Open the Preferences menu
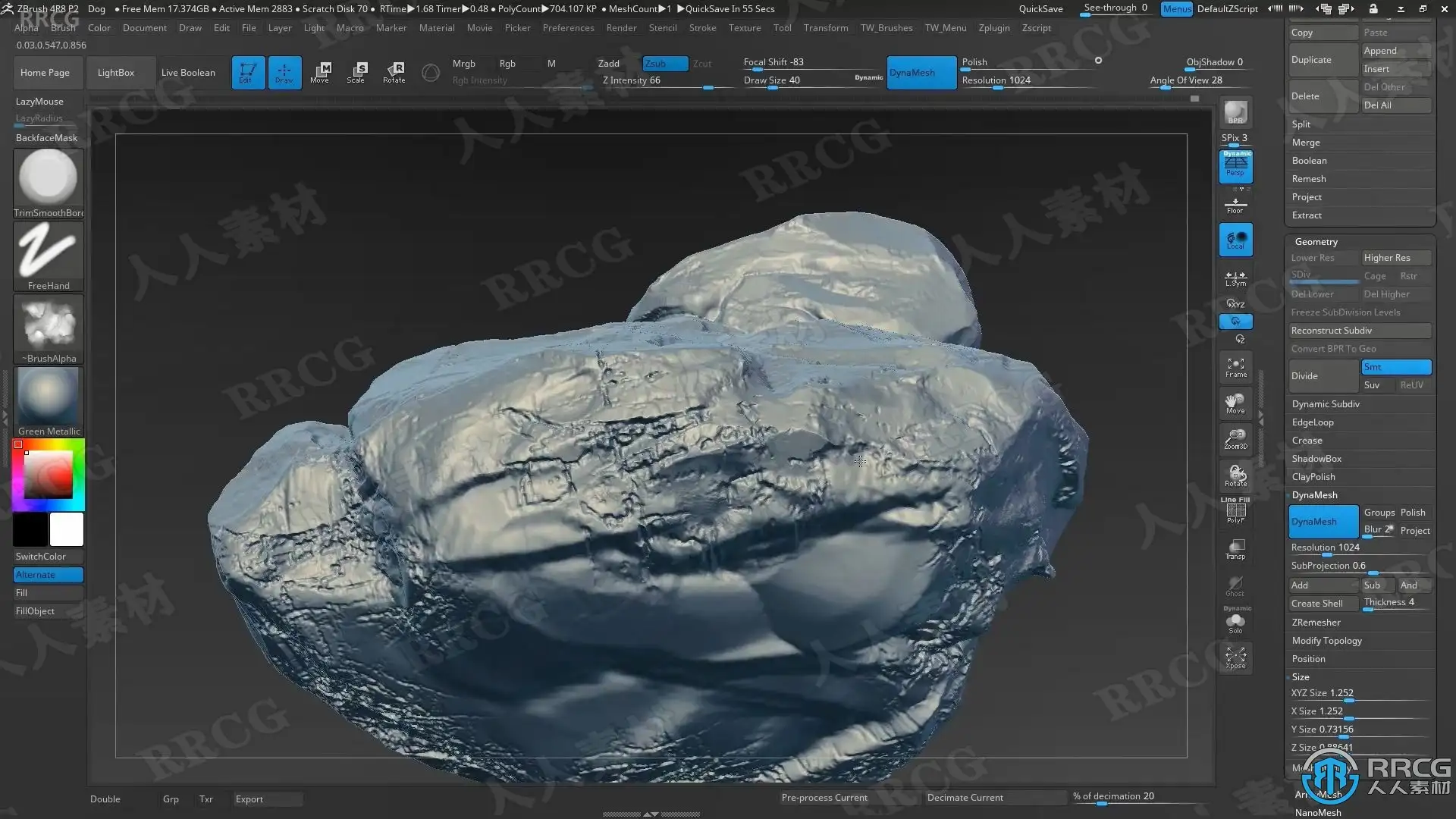The width and height of the screenshot is (1456, 819). tap(568, 28)
